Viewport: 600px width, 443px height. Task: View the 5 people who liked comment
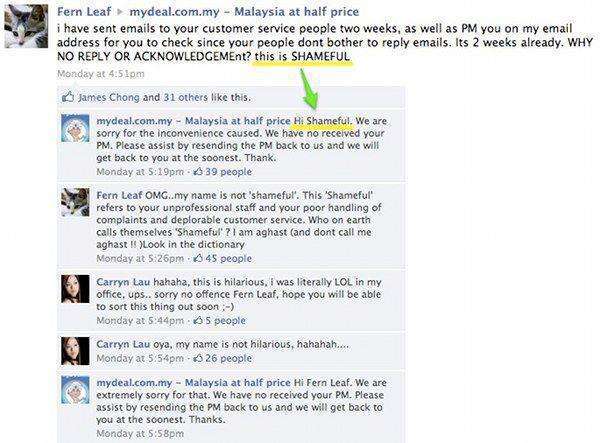225,320
